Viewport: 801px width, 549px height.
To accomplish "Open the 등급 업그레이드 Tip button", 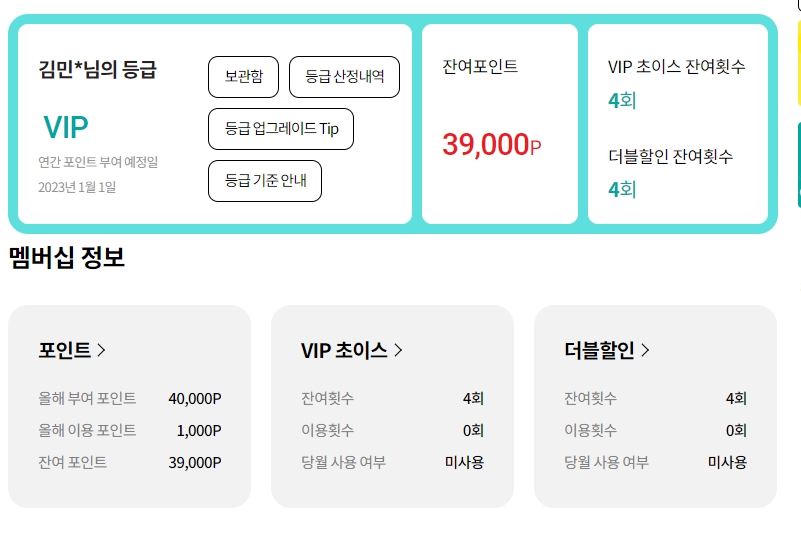I will coord(281,129).
